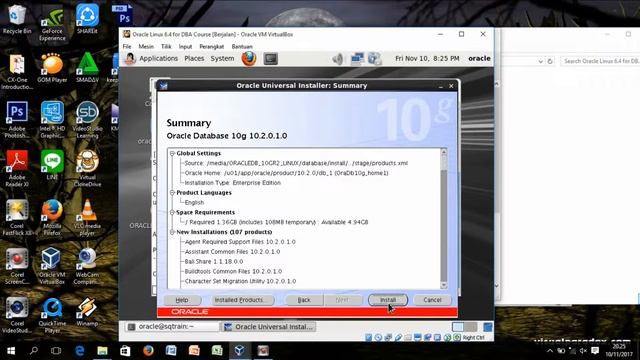Open the Mesin menu in VirtualBox
640x360 pixels.
(146, 47)
